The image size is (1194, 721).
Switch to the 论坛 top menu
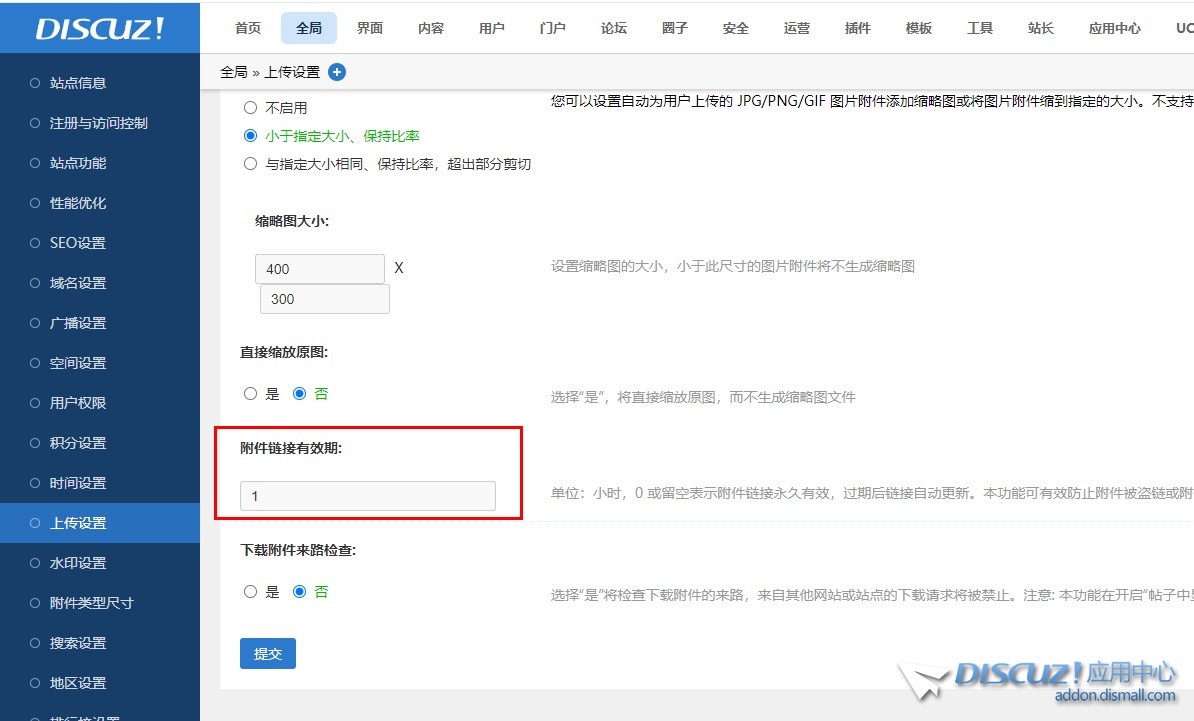tap(614, 28)
